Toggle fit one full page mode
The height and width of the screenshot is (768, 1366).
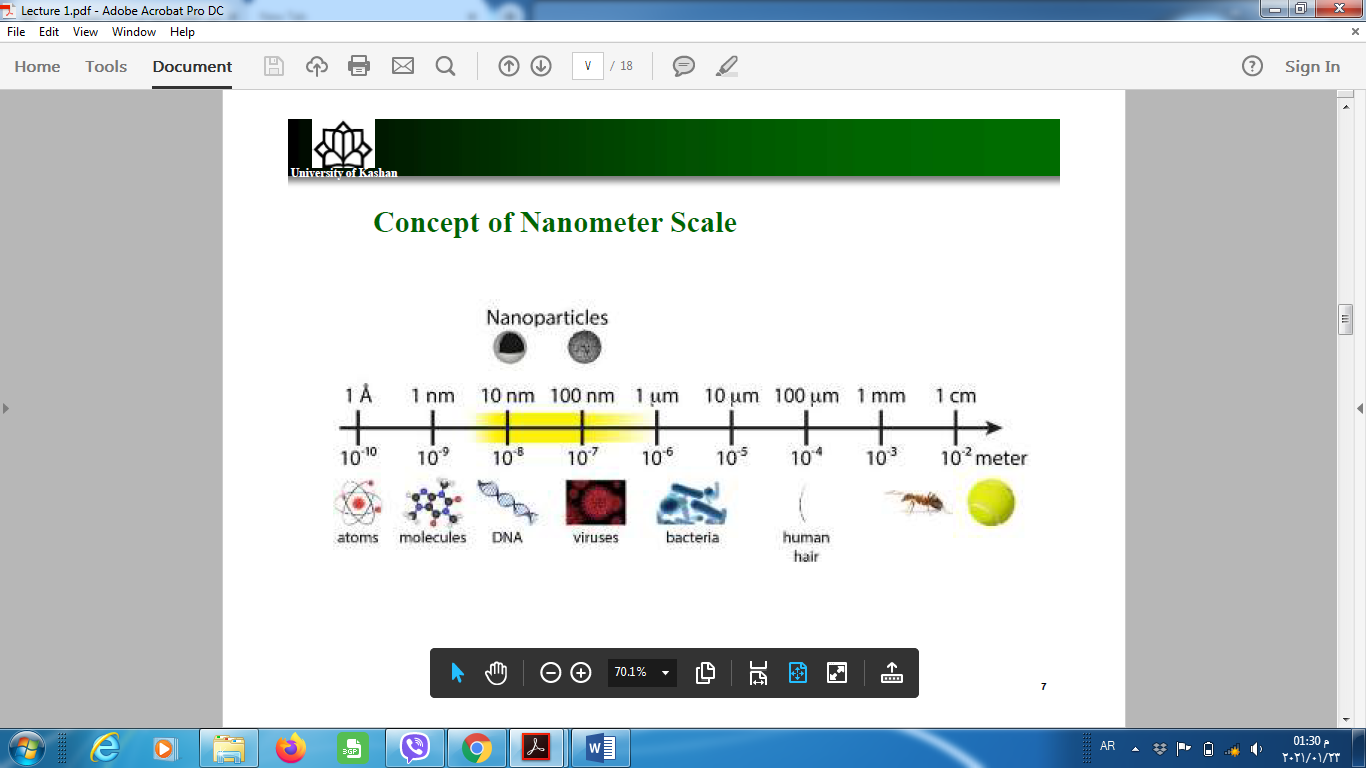coord(836,673)
